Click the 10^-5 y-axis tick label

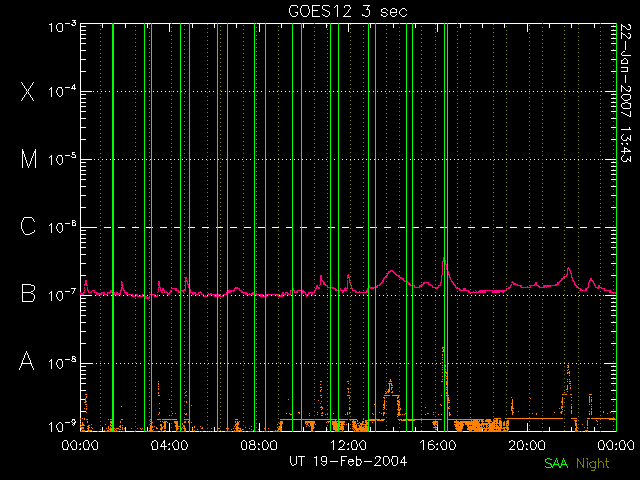62,159
